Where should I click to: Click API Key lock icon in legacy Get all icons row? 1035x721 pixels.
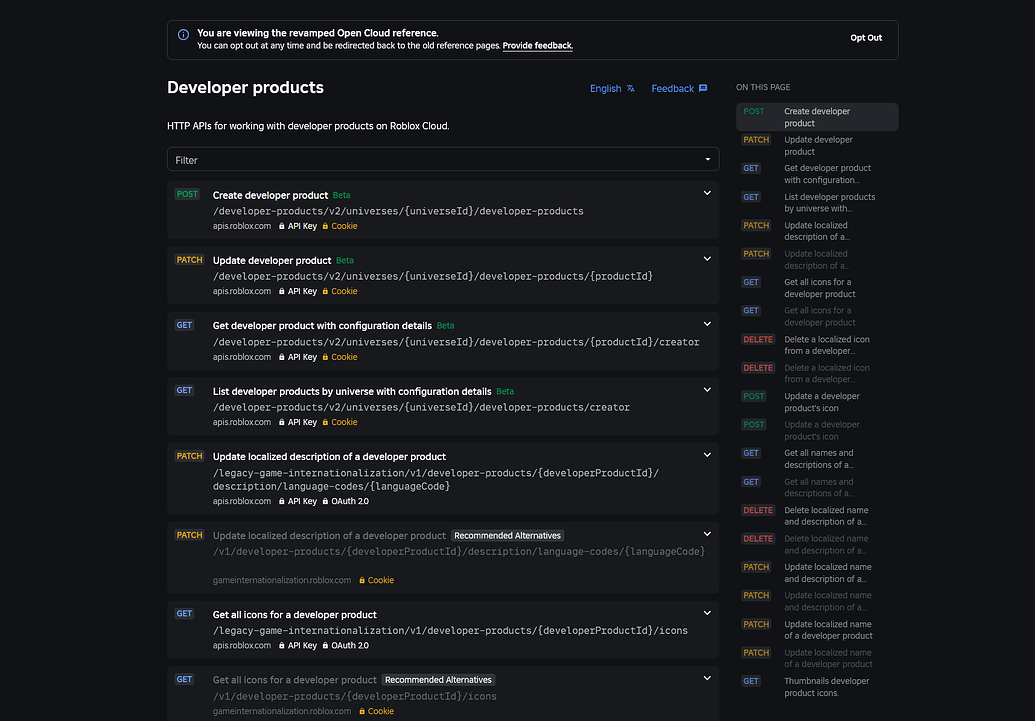pos(282,646)
